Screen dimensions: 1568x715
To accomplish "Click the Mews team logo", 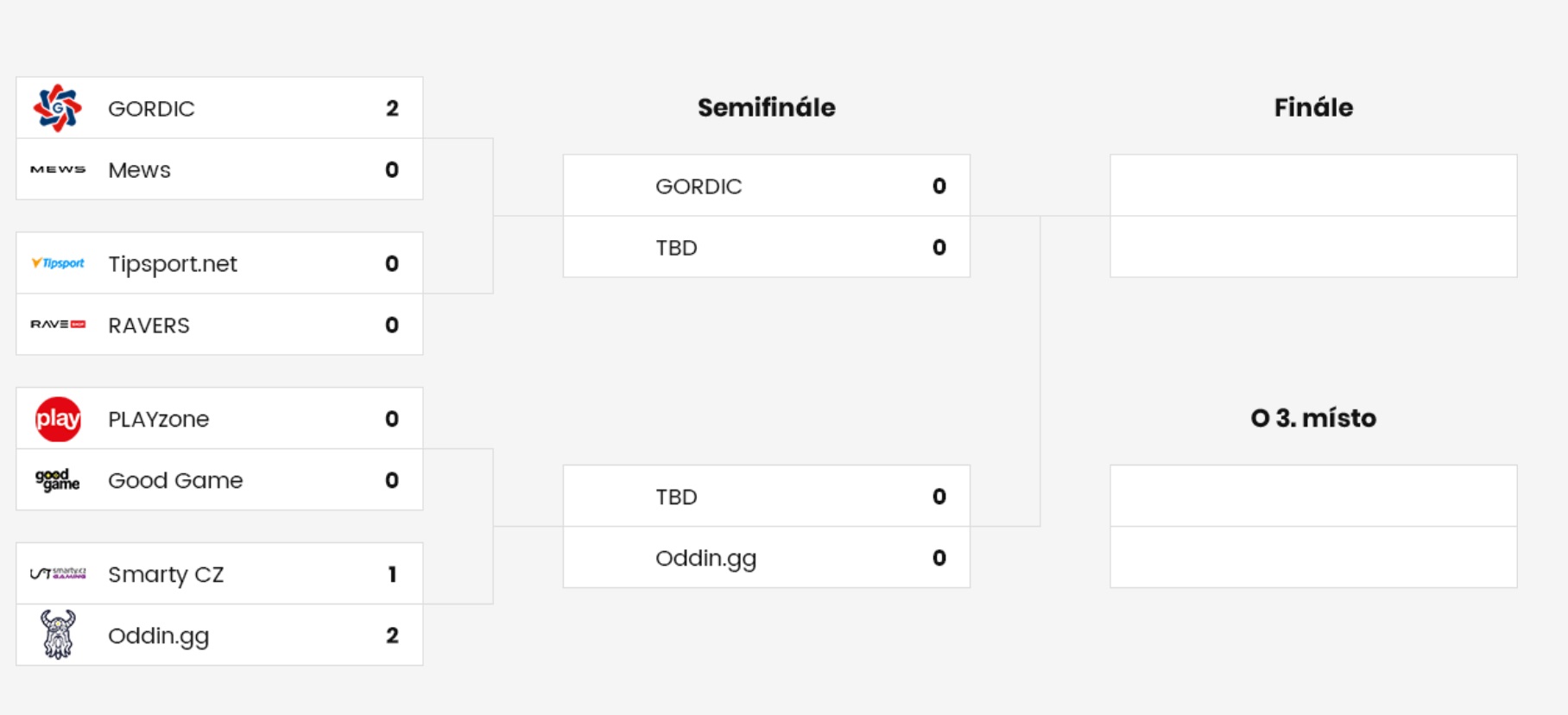I will coord(58,169).
